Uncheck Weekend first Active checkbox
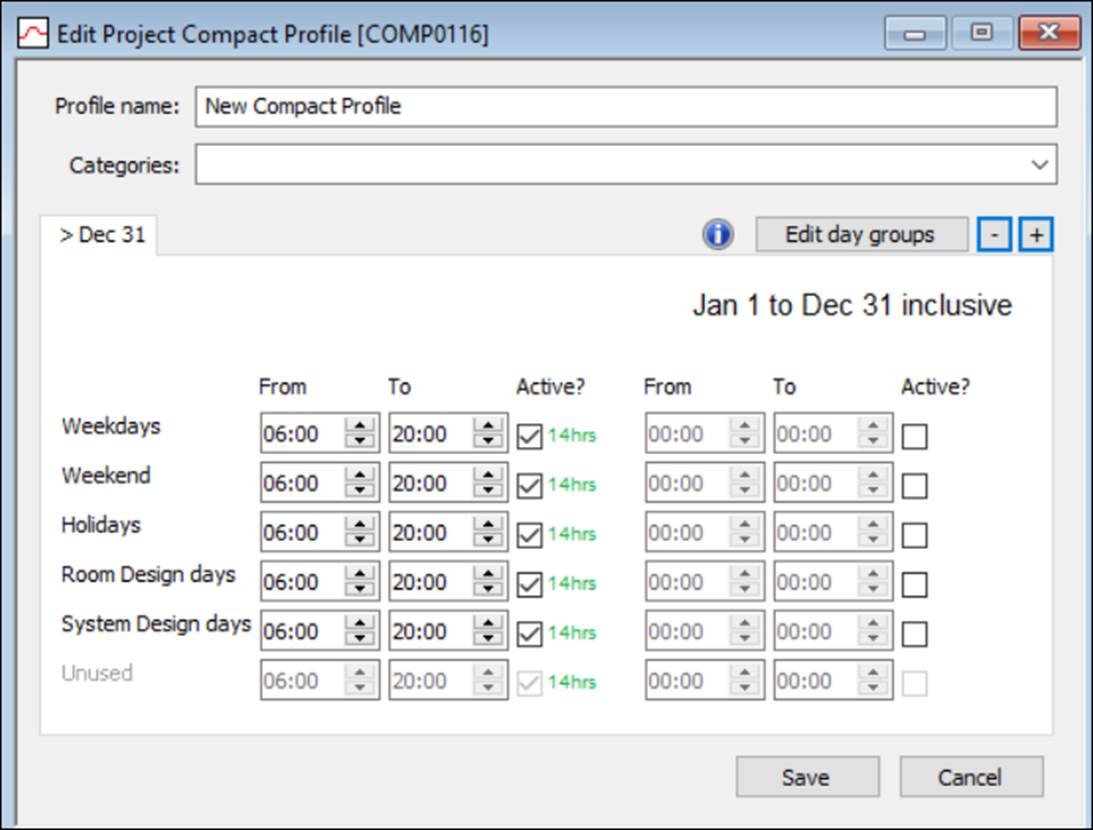Screen dimensions: 1093x830 (529, 486)
